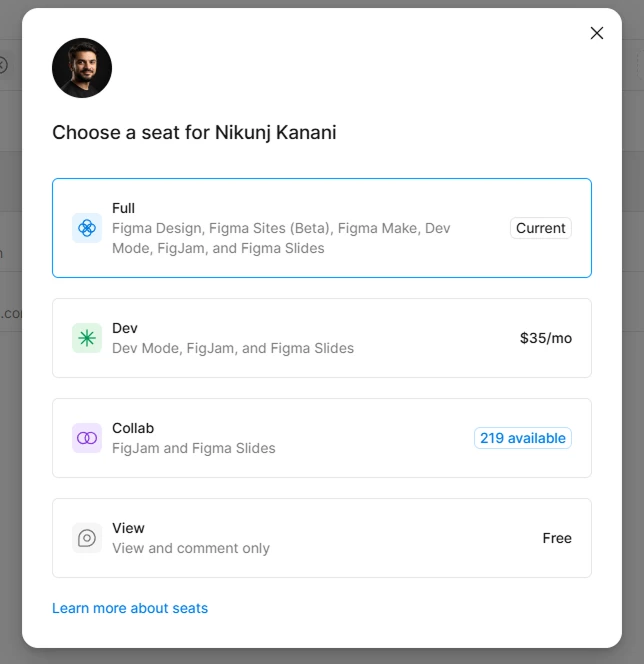The width and height of the screenshot is (644, 664).
Task: Click the green Dev seat icon
Action: tap(87, 338)
